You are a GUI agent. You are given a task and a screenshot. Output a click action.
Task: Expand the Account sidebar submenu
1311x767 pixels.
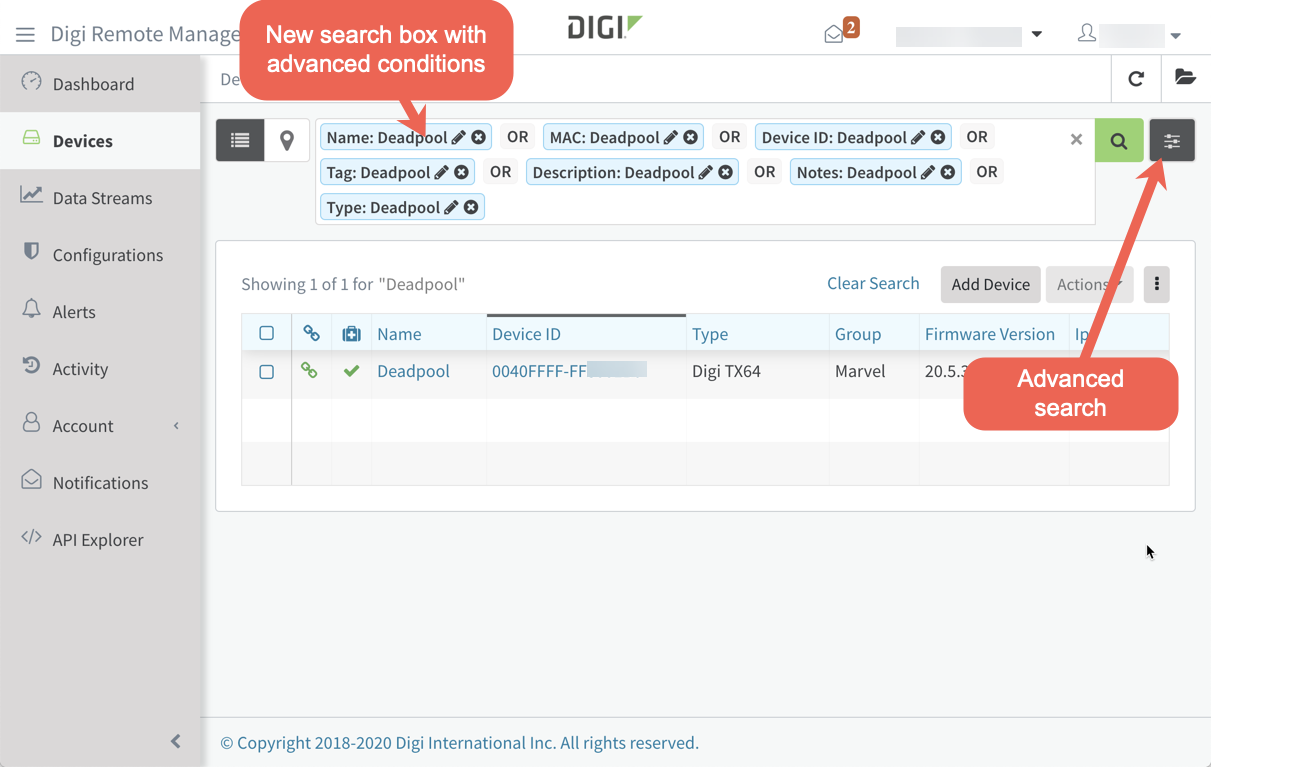100,425
